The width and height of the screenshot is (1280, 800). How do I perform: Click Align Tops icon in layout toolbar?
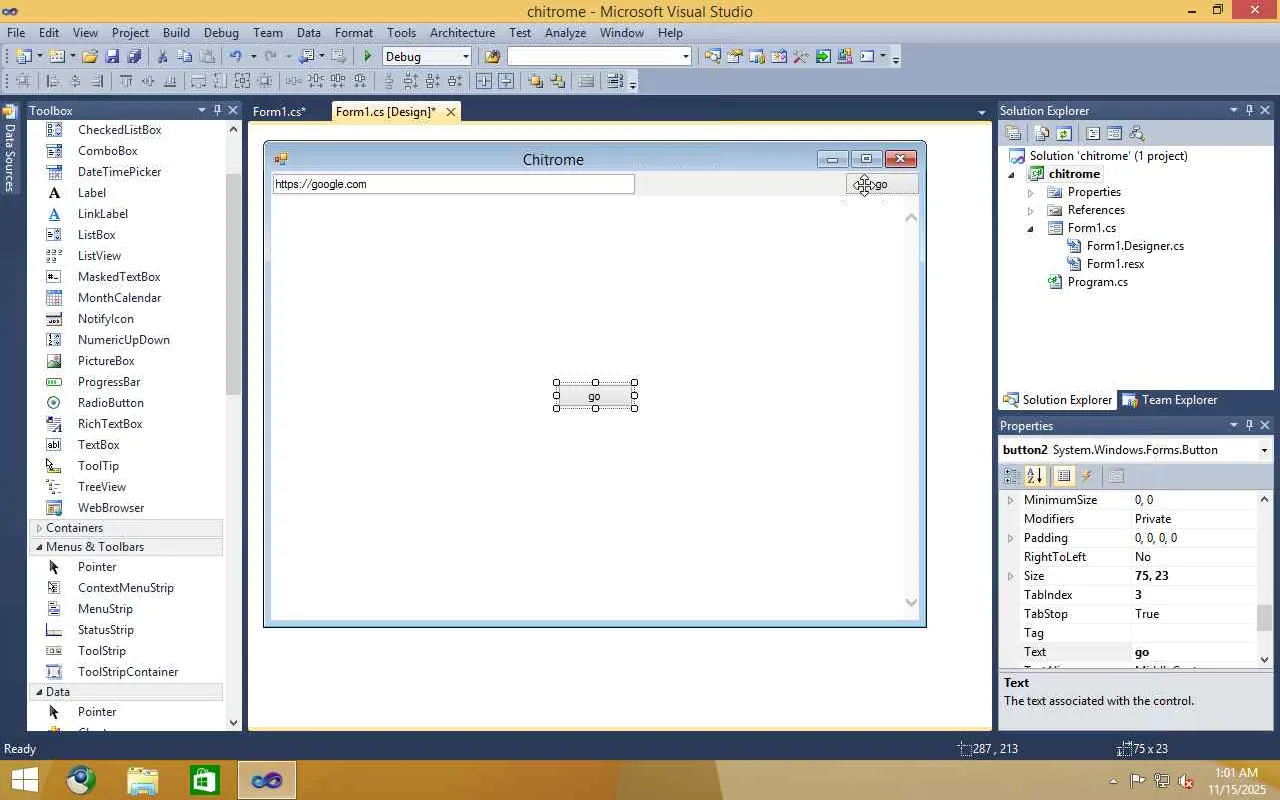(126, 82)
